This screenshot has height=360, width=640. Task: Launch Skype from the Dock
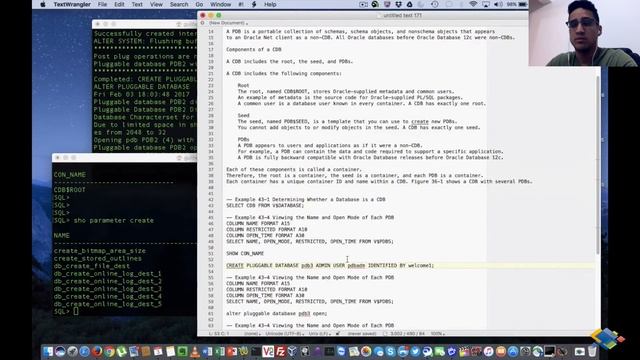[390, 351]
